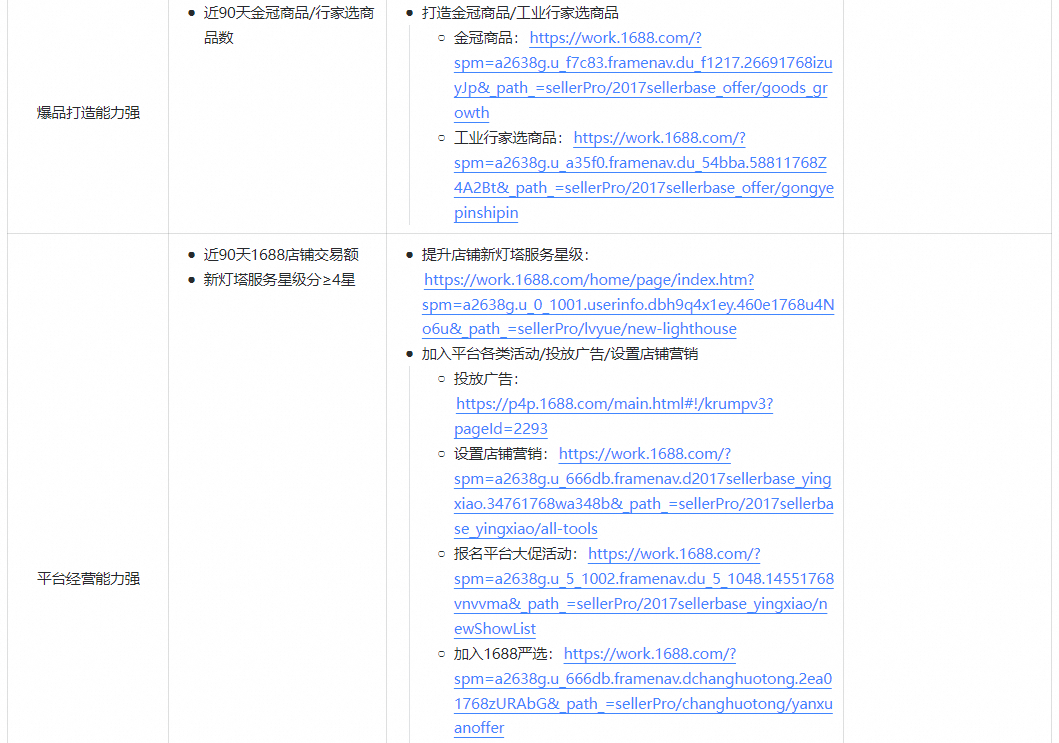Viewport: 1059px width, 743px height.
Task: Click the 工业行家选商品： sub-bullet label text
Action: coord(510,138)
